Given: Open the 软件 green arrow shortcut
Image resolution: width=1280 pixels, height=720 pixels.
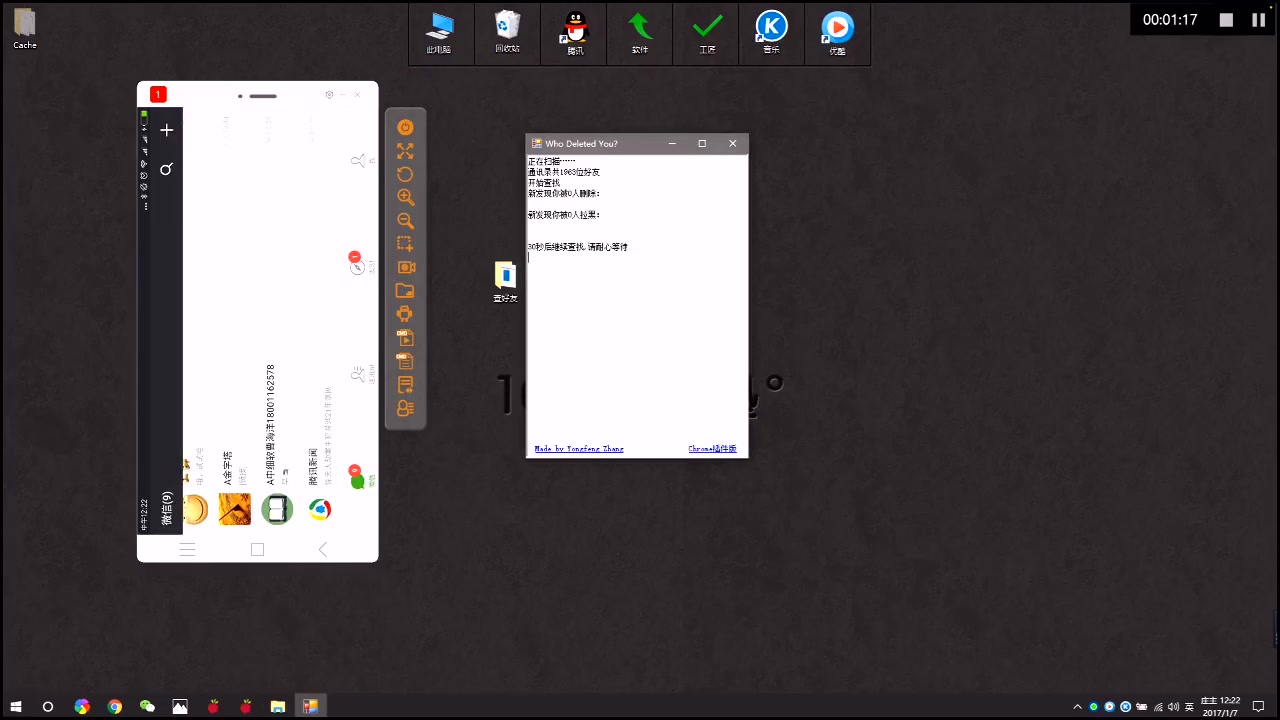Looking at the screenshot, I should pyautogui.click(x=640, y=33).
